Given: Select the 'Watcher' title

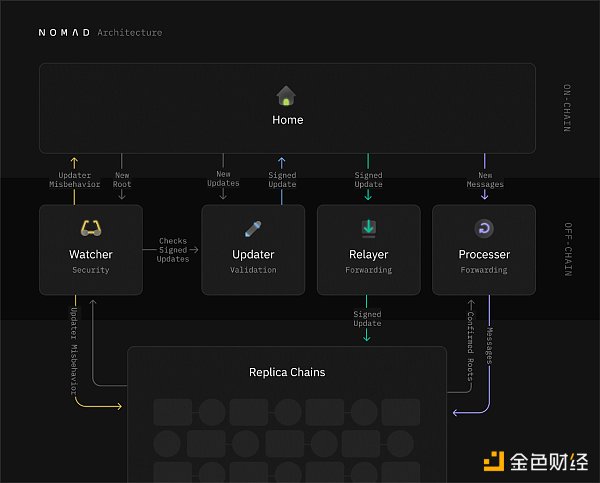Looking at the screenshot, I should click(x=91, y=255).
